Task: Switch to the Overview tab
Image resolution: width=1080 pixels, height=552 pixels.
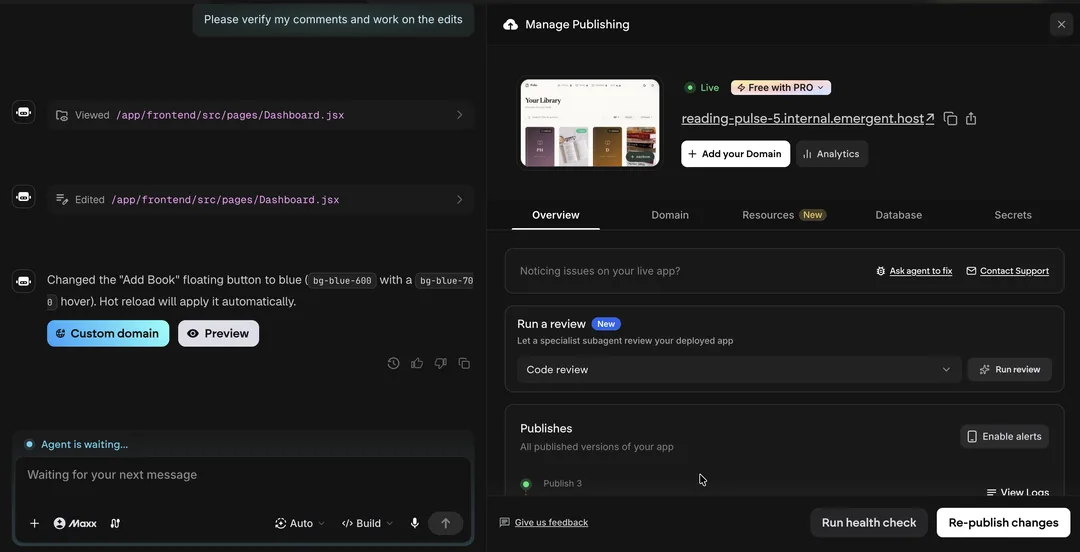Action: pyautogui.click(x=556, y=215)
